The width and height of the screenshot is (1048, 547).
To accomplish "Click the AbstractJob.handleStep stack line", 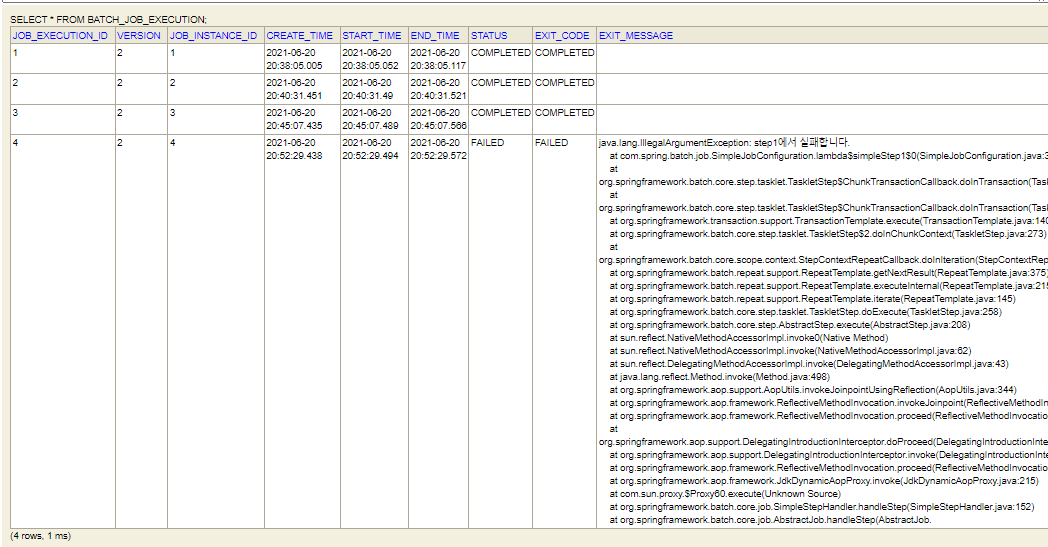I will (x=770, y=520).
